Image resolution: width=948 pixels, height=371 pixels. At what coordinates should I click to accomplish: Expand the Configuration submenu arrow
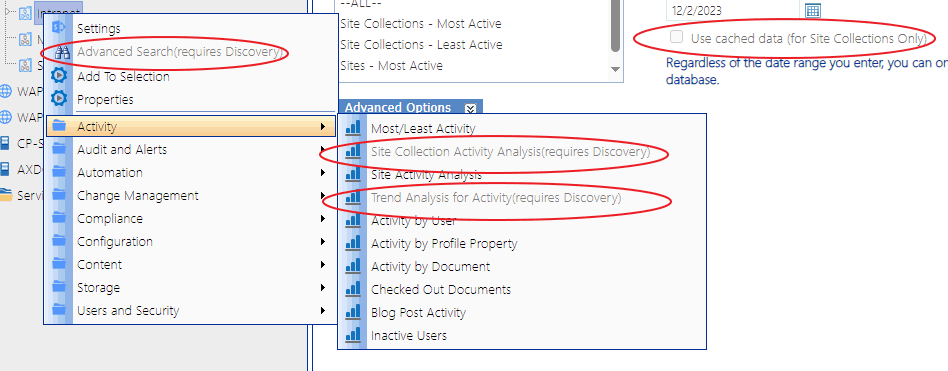click(323, 242)
